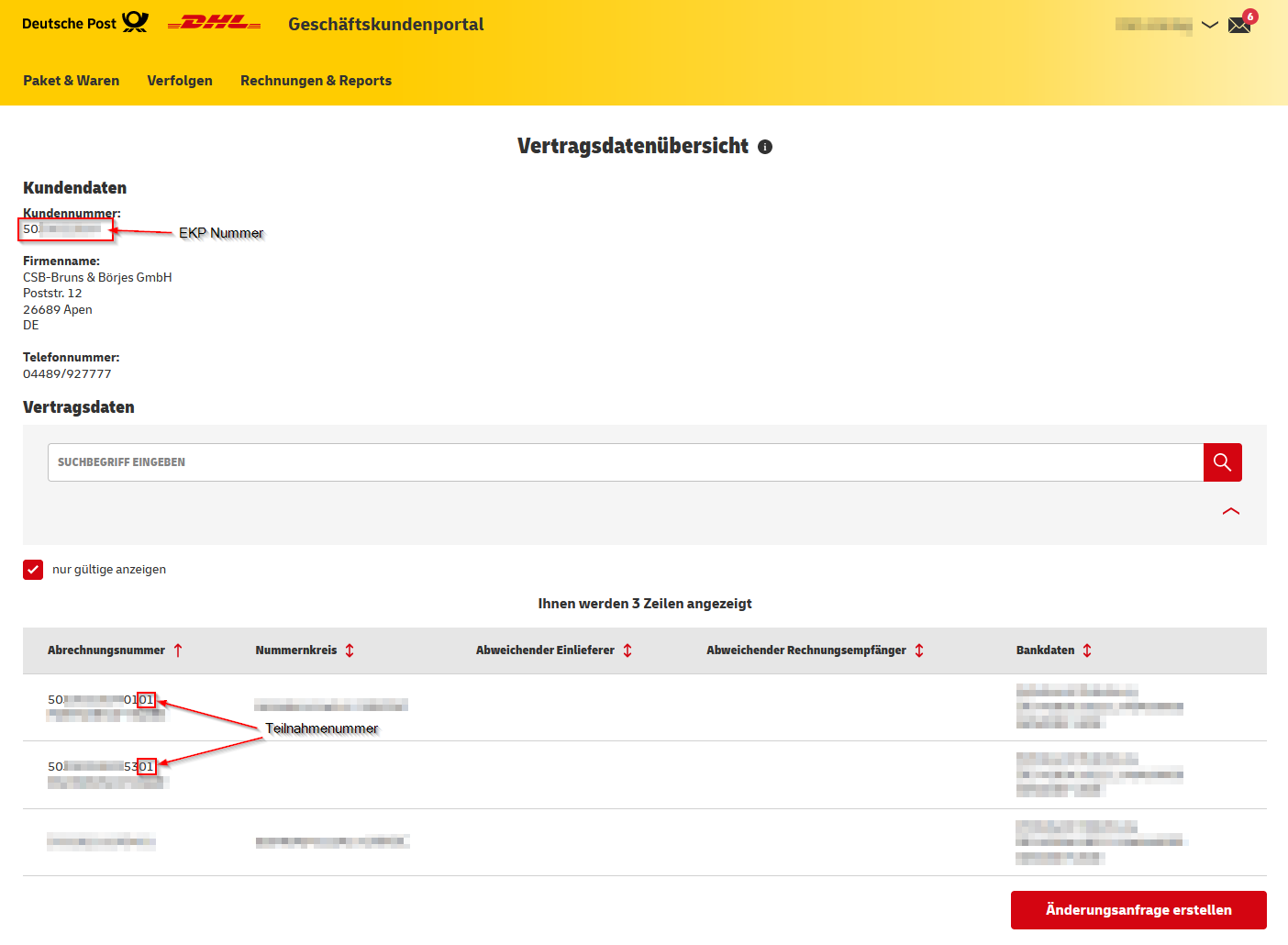Click the red magnifier search button
The image size is (1288, 945).
point(1223,462)
